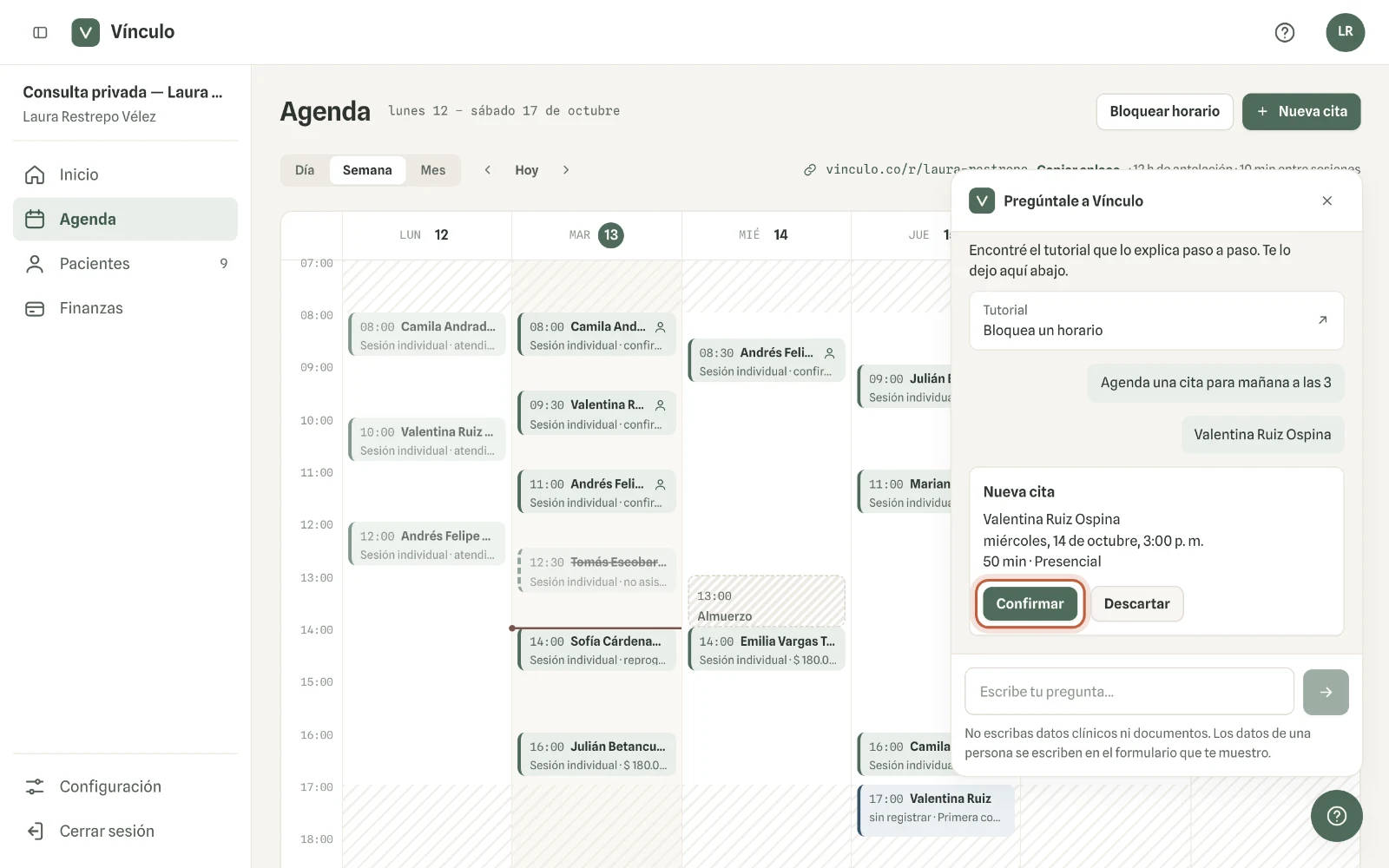Open Tuesday 09:30 Valentina appointment

[596, 414]
